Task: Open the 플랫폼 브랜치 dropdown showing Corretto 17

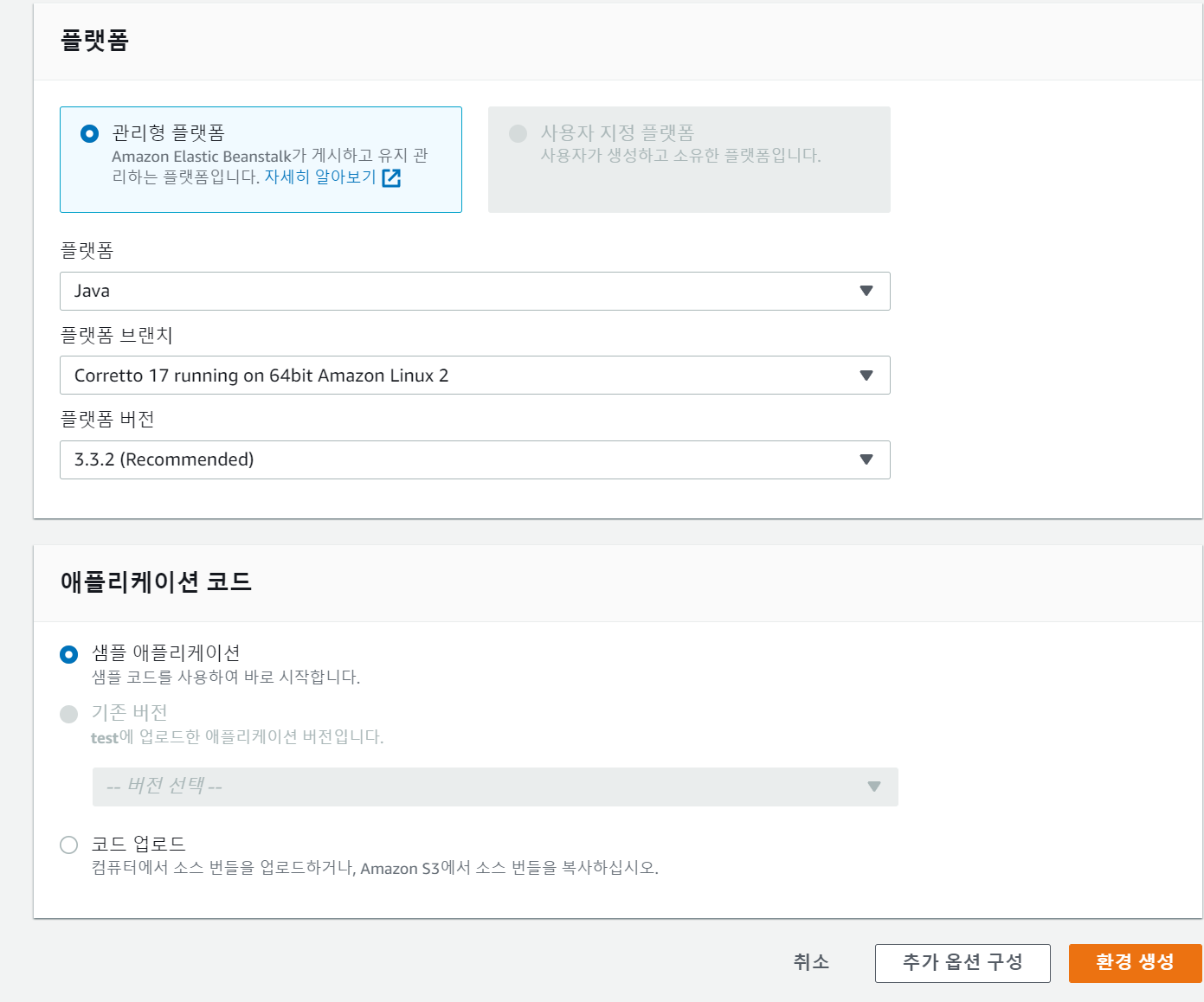Action: 475,376
